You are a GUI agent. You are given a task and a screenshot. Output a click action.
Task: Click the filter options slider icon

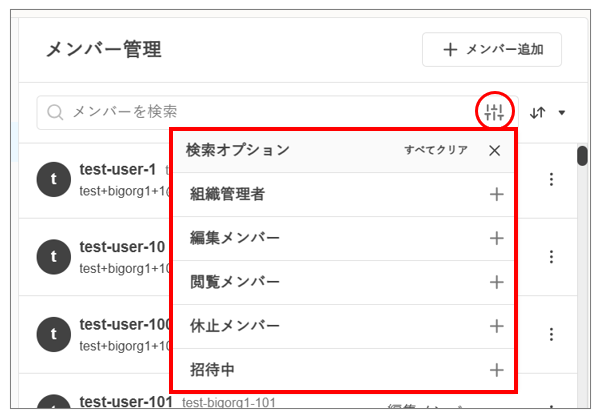pyautogui.click(x=495, y=112)
